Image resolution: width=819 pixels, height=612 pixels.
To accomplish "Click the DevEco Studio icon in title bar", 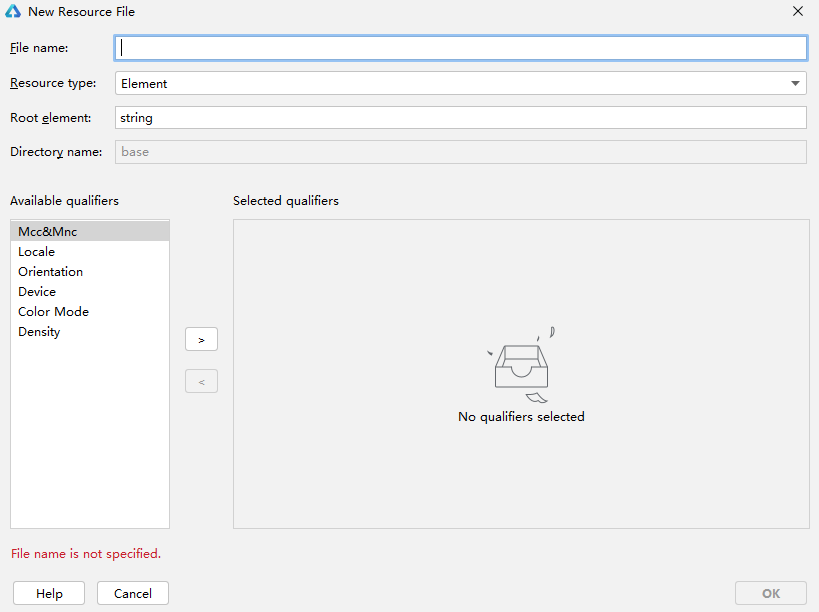I will (13, 11).
